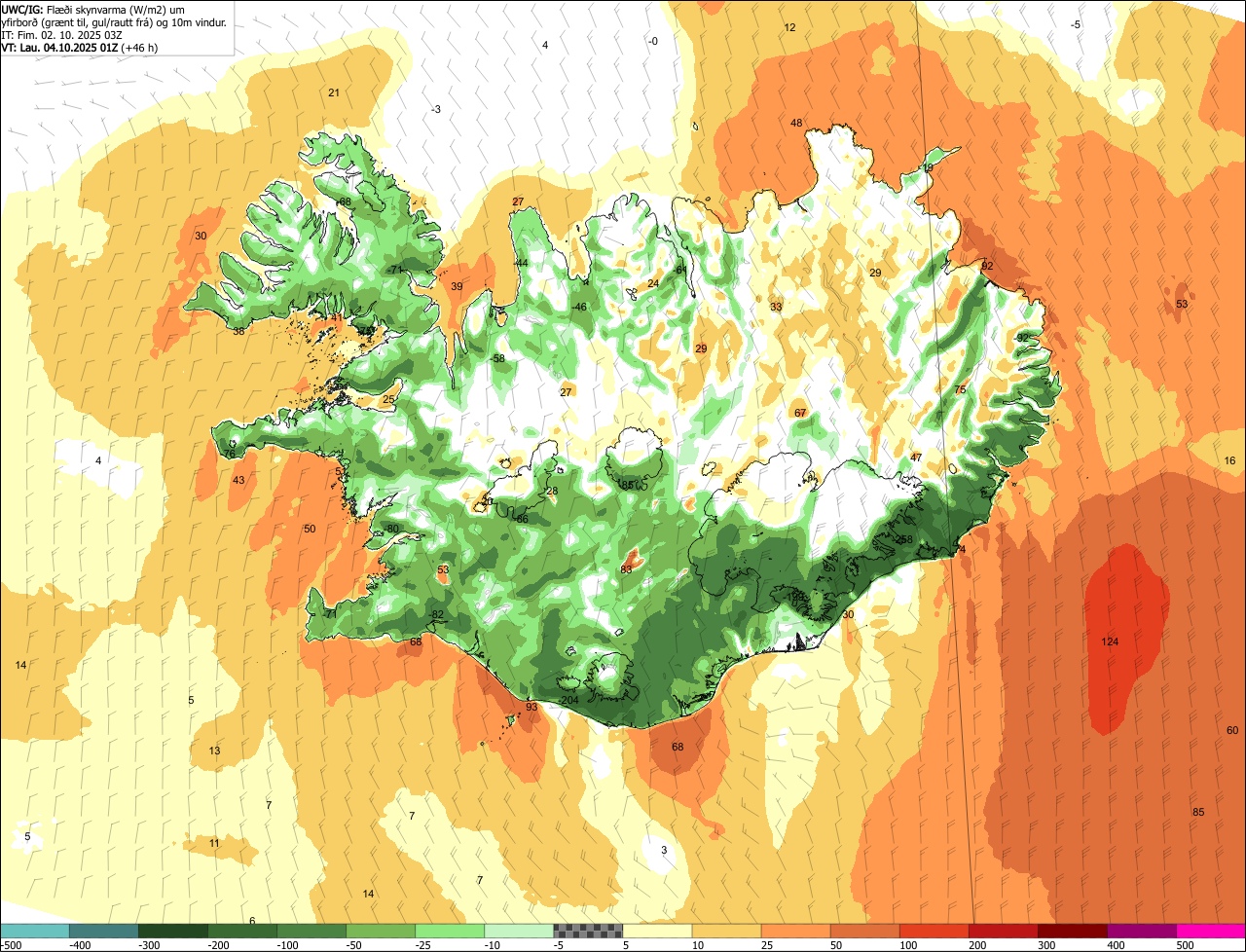The image size is (1246, 952).
Task: Select the green legend swatch between -100 and -50
Action: [311, 931]
